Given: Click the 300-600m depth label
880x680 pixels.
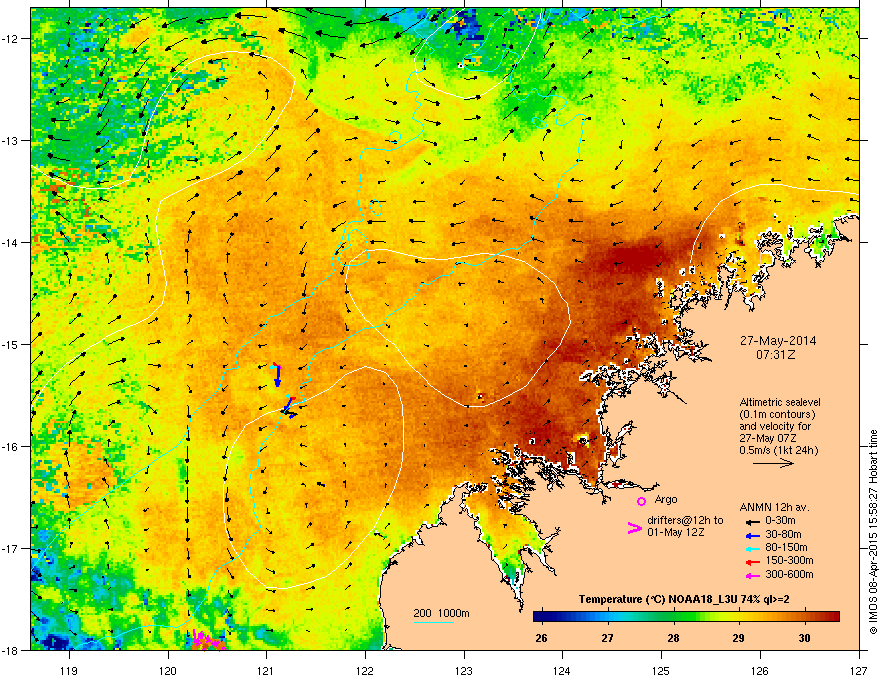Looking at the screenshot, I should tap(789, 575).
